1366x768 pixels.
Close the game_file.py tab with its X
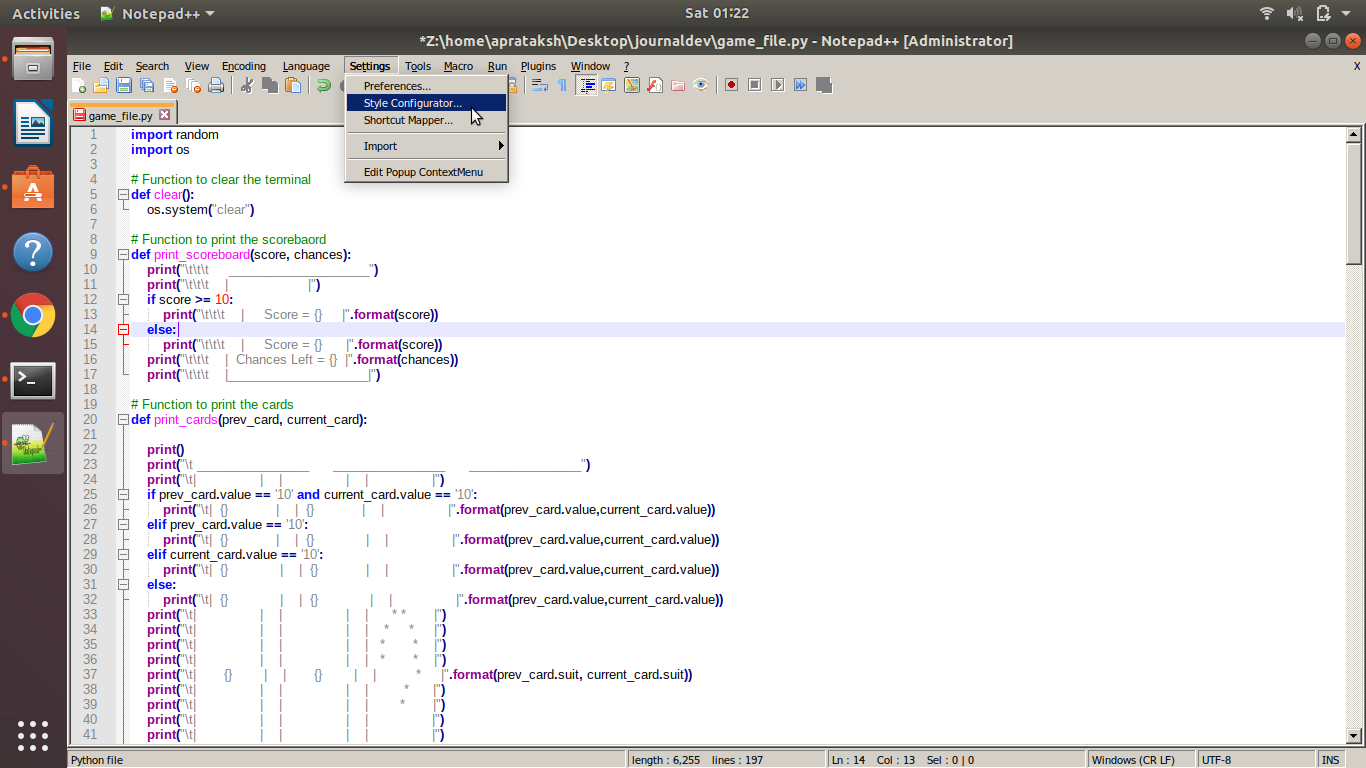165,114
